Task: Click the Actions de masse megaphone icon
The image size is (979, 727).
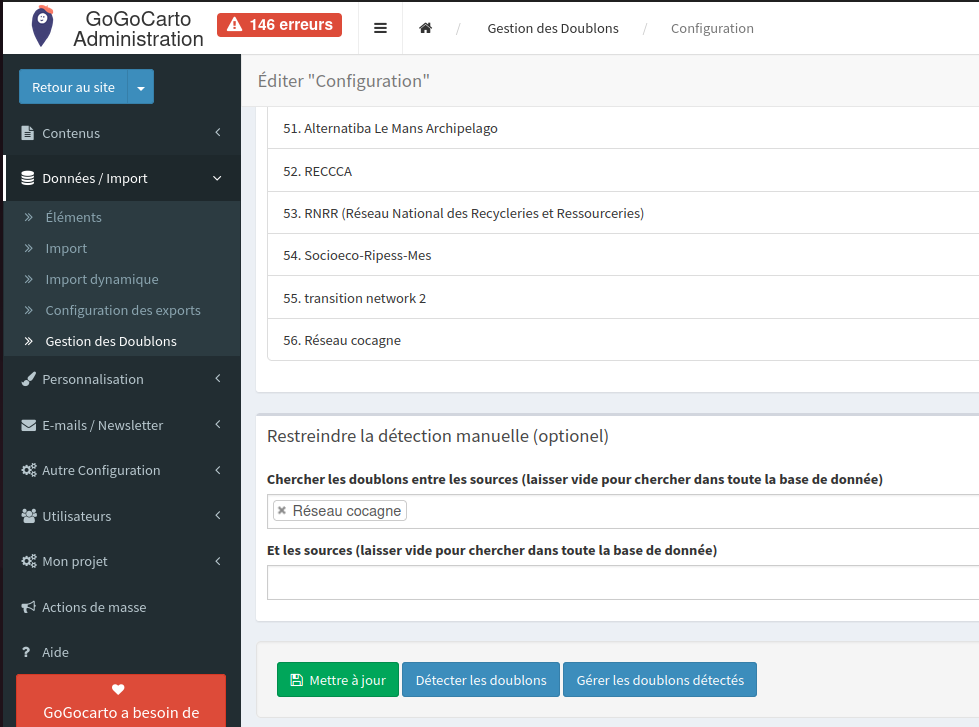Action: 28,607
